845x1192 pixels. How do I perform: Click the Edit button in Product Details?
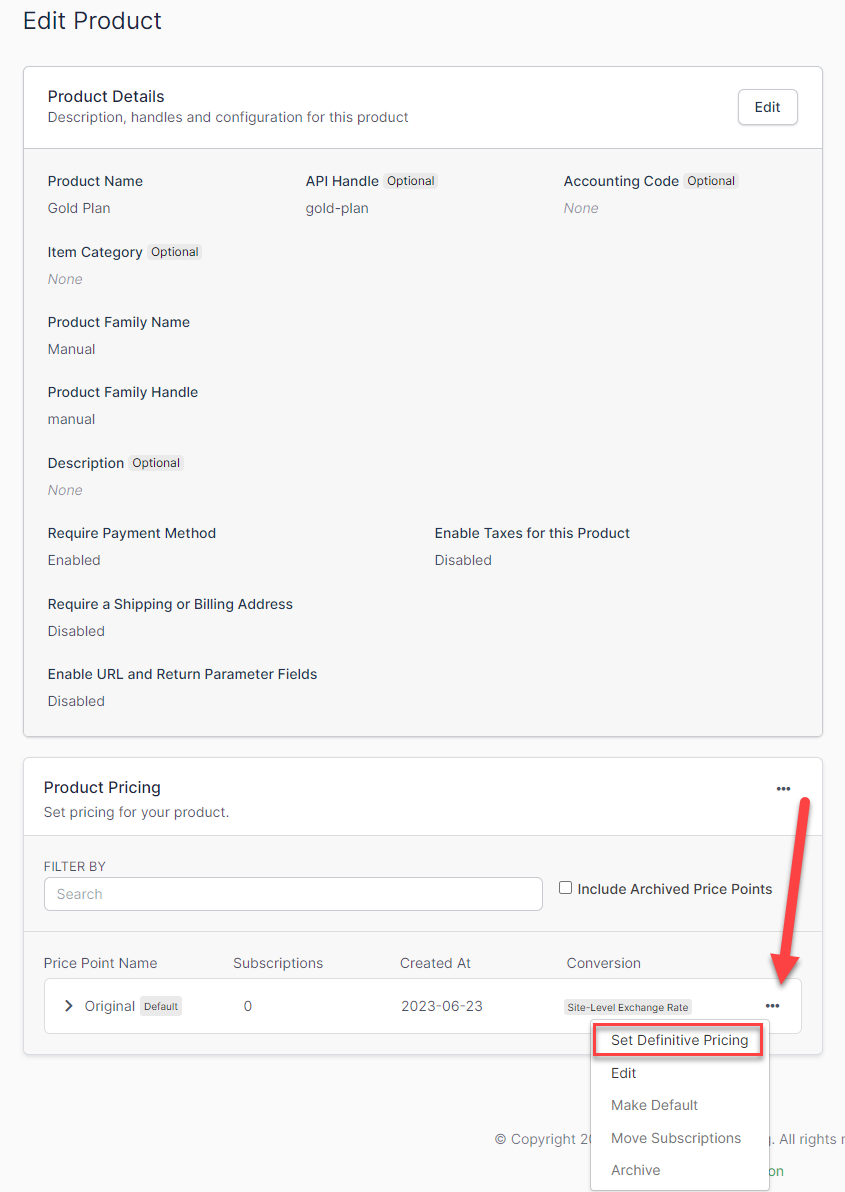[767, 107]
